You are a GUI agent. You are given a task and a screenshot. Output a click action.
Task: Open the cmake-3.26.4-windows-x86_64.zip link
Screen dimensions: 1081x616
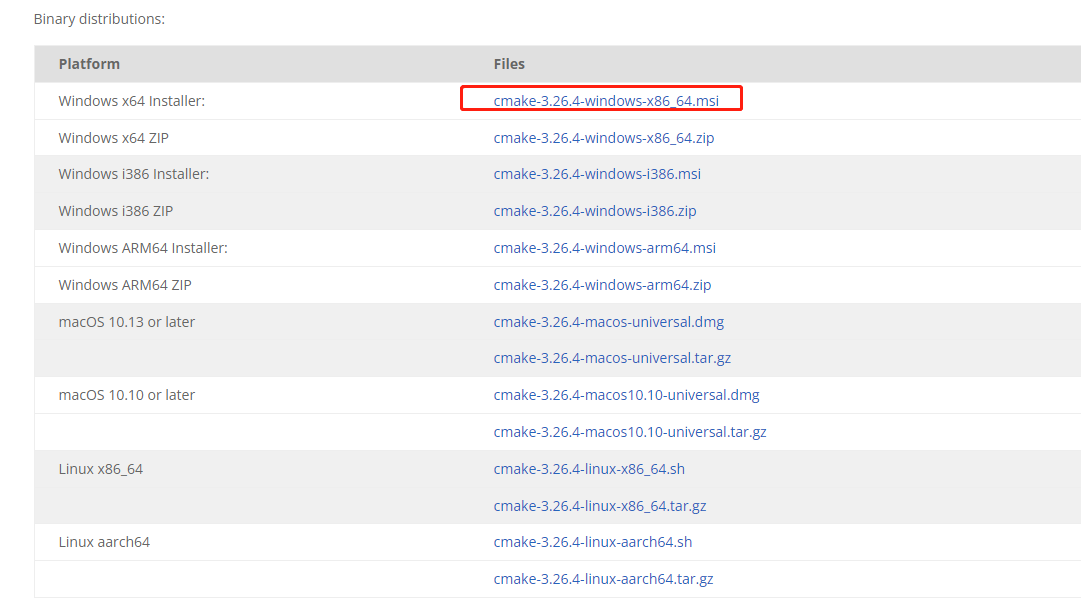point(604,138)
